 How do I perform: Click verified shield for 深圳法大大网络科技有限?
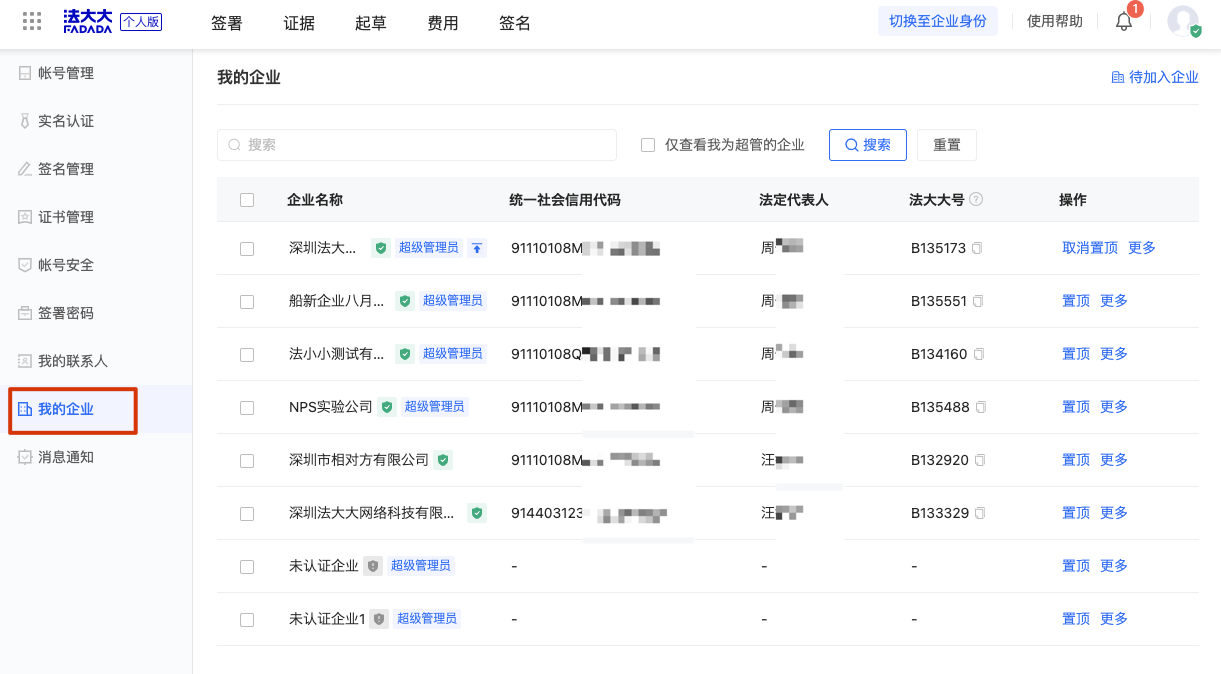pyautogui.click(x=477, y=513)
